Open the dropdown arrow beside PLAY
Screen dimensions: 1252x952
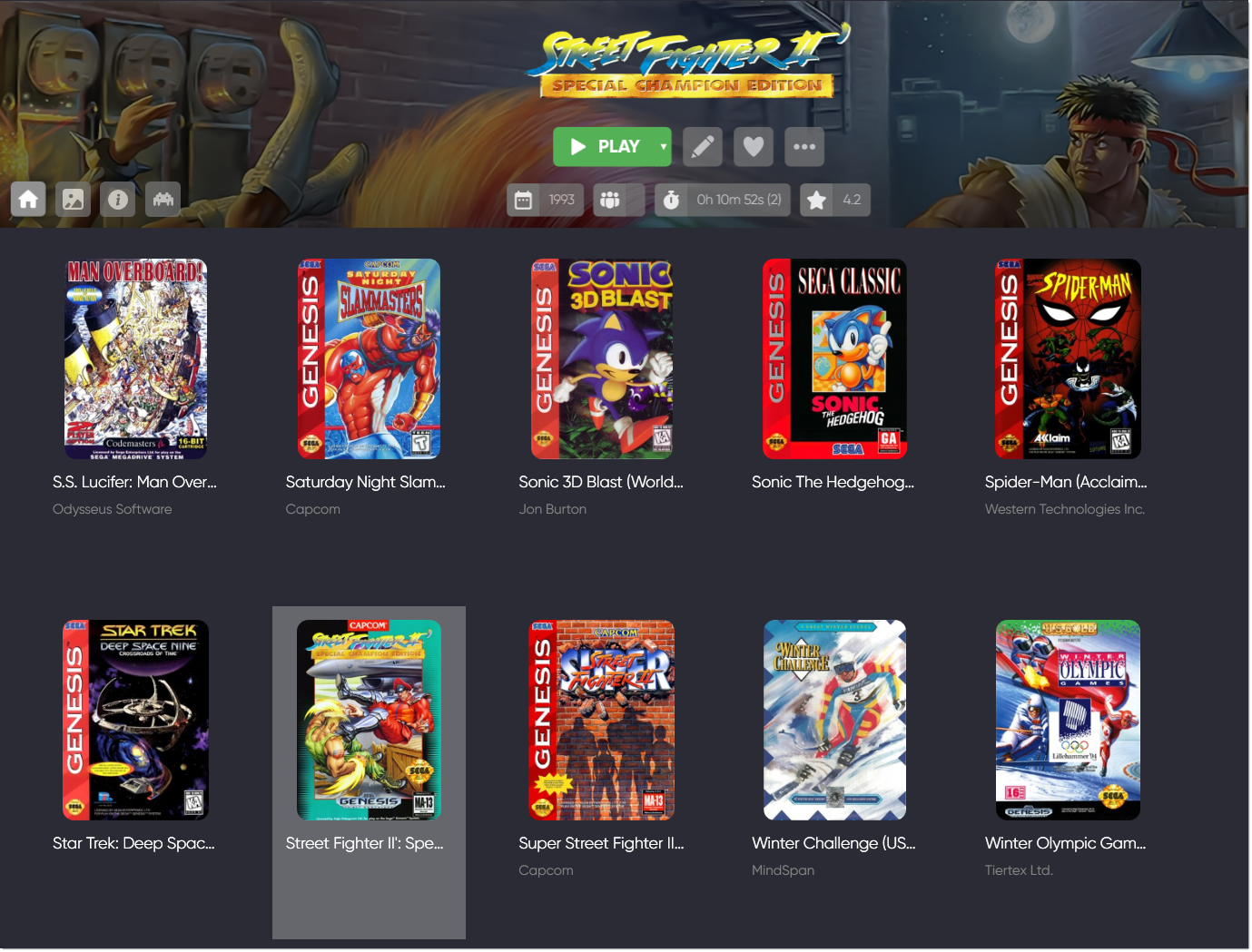(664, 146)
